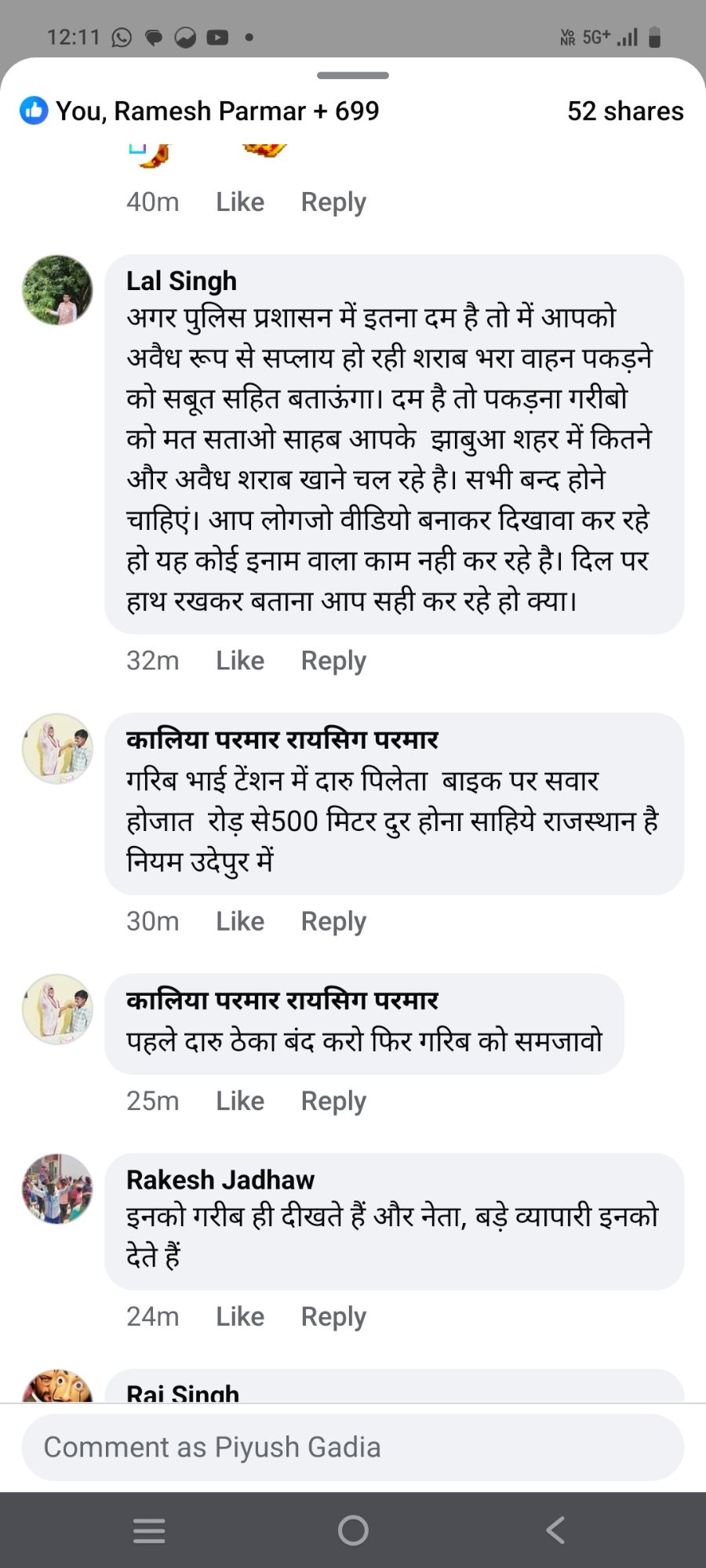Tap the Android back arrow icon
The height and width of the screenshot is (1568, 706).
click(555, 1530)
